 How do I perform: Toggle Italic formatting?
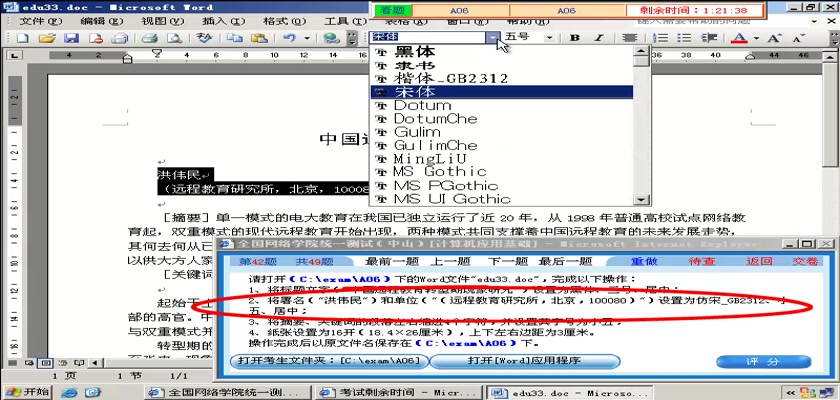pyautogui.click(x=599, y=37)
